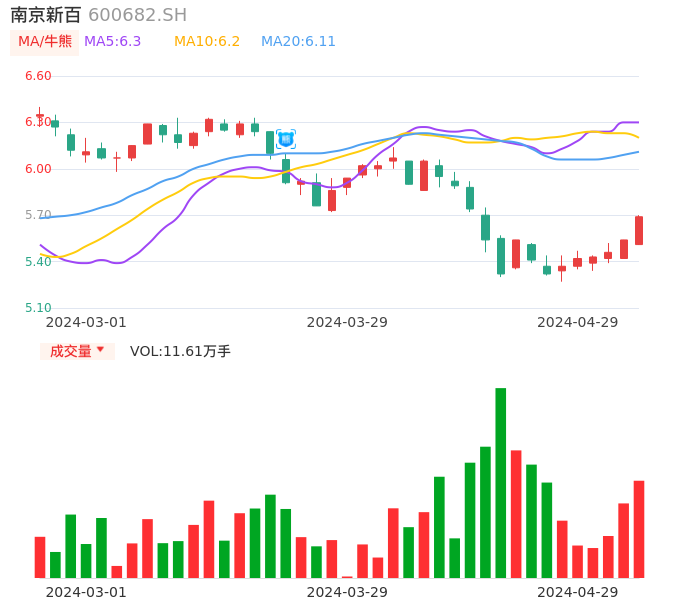This screenshot has height=606, width=686.
Task: Click the bear icon marker on the candlestick chart
Action: (286, 139)
